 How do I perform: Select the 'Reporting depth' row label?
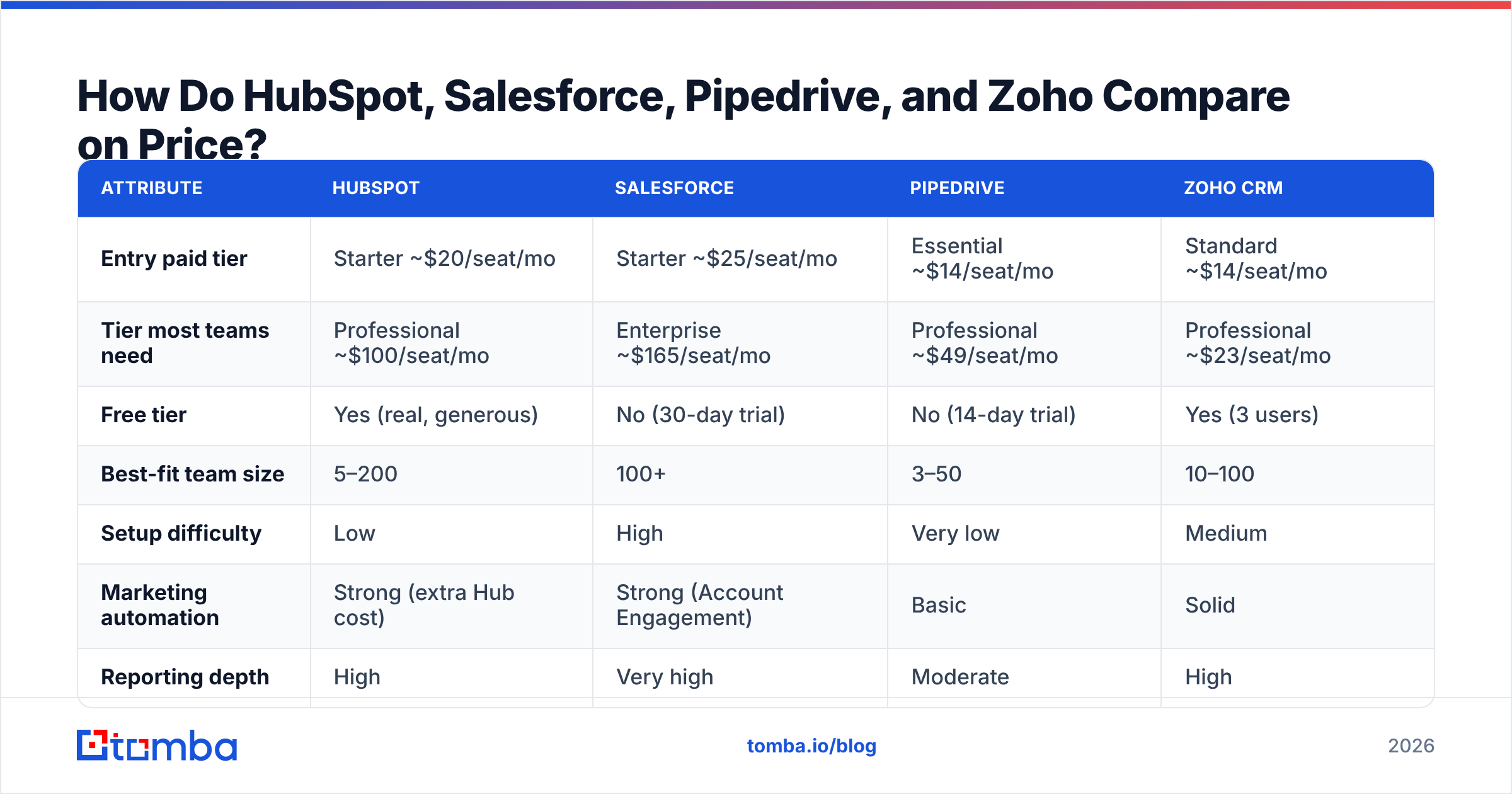[185, 677]
